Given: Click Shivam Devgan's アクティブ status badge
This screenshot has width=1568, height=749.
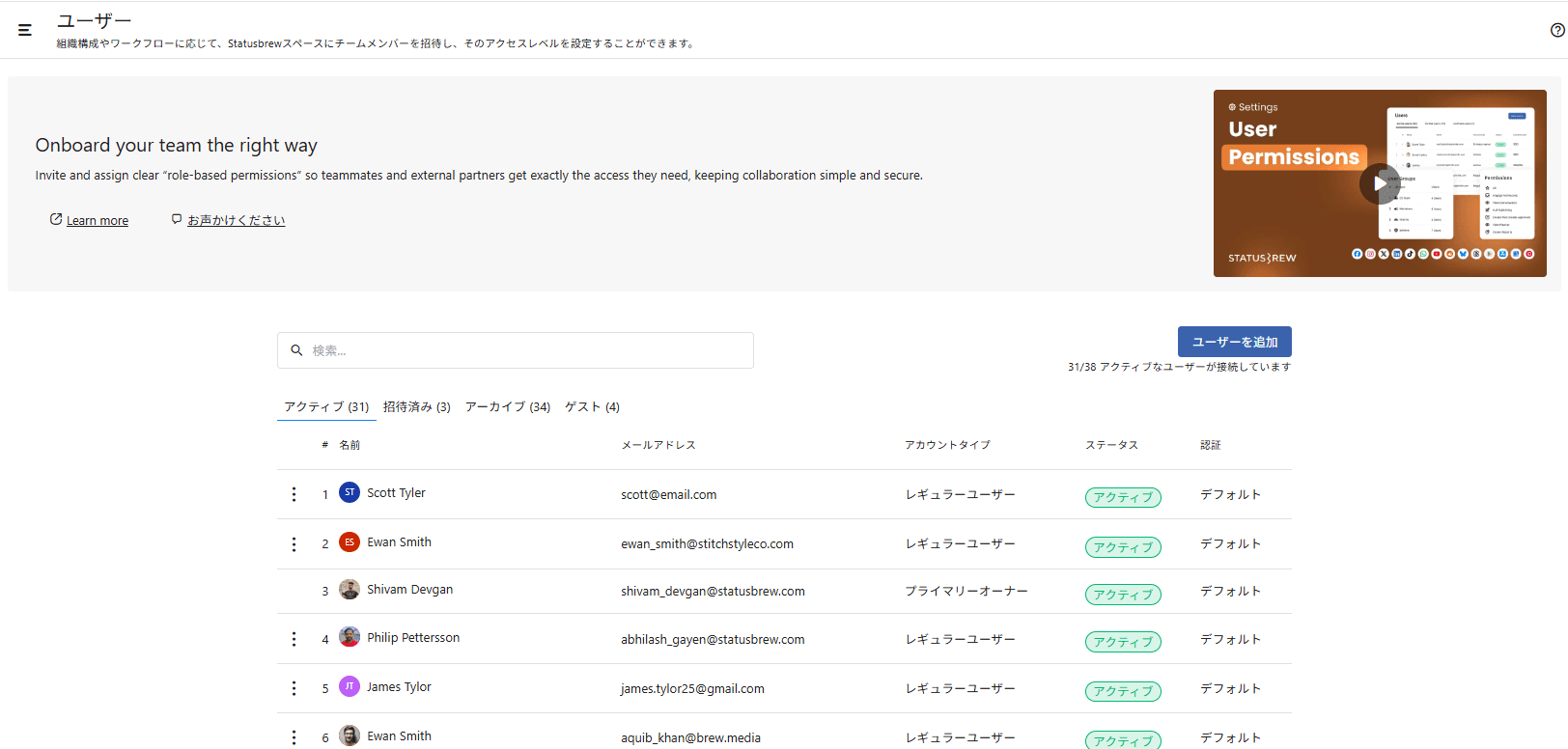Looking at the screenshot, I should pos(1123,595).
